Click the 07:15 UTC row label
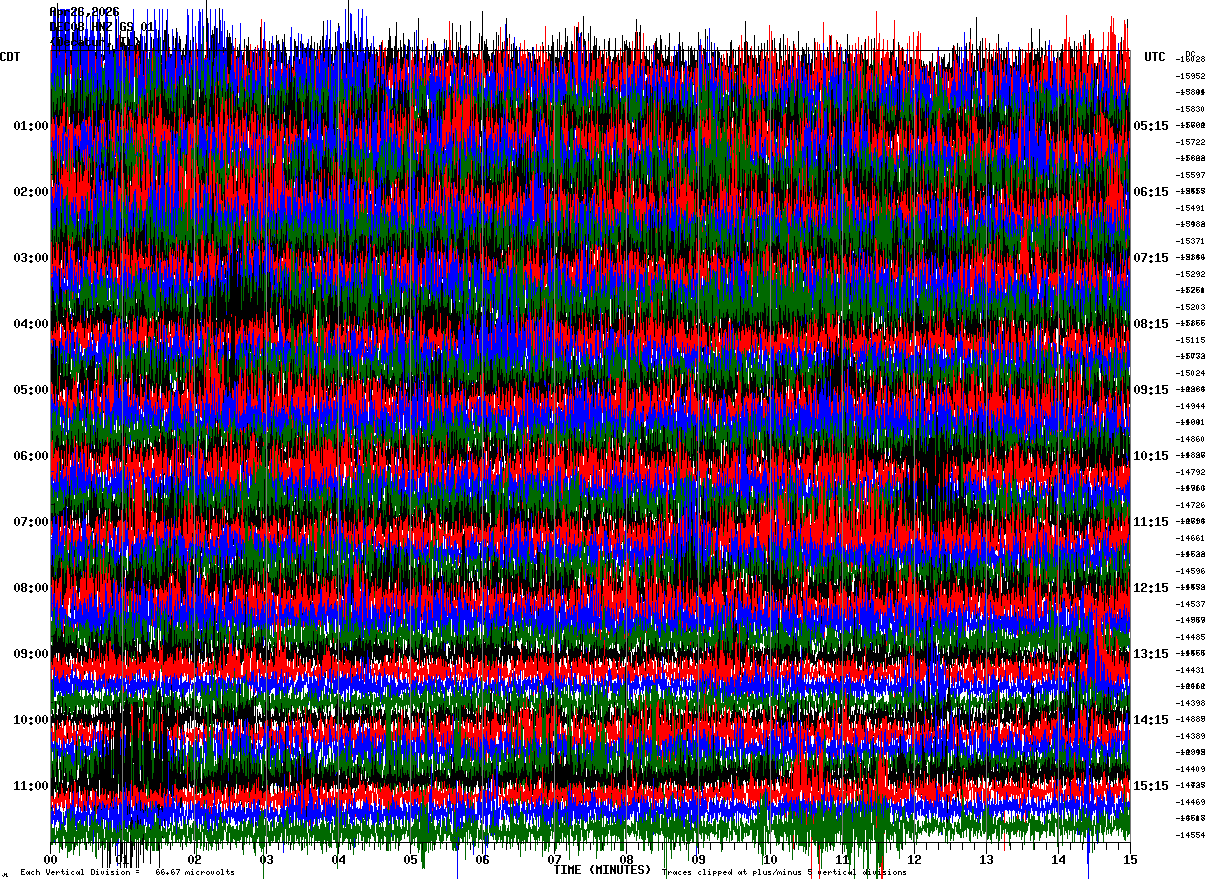 coord(1151,258)
